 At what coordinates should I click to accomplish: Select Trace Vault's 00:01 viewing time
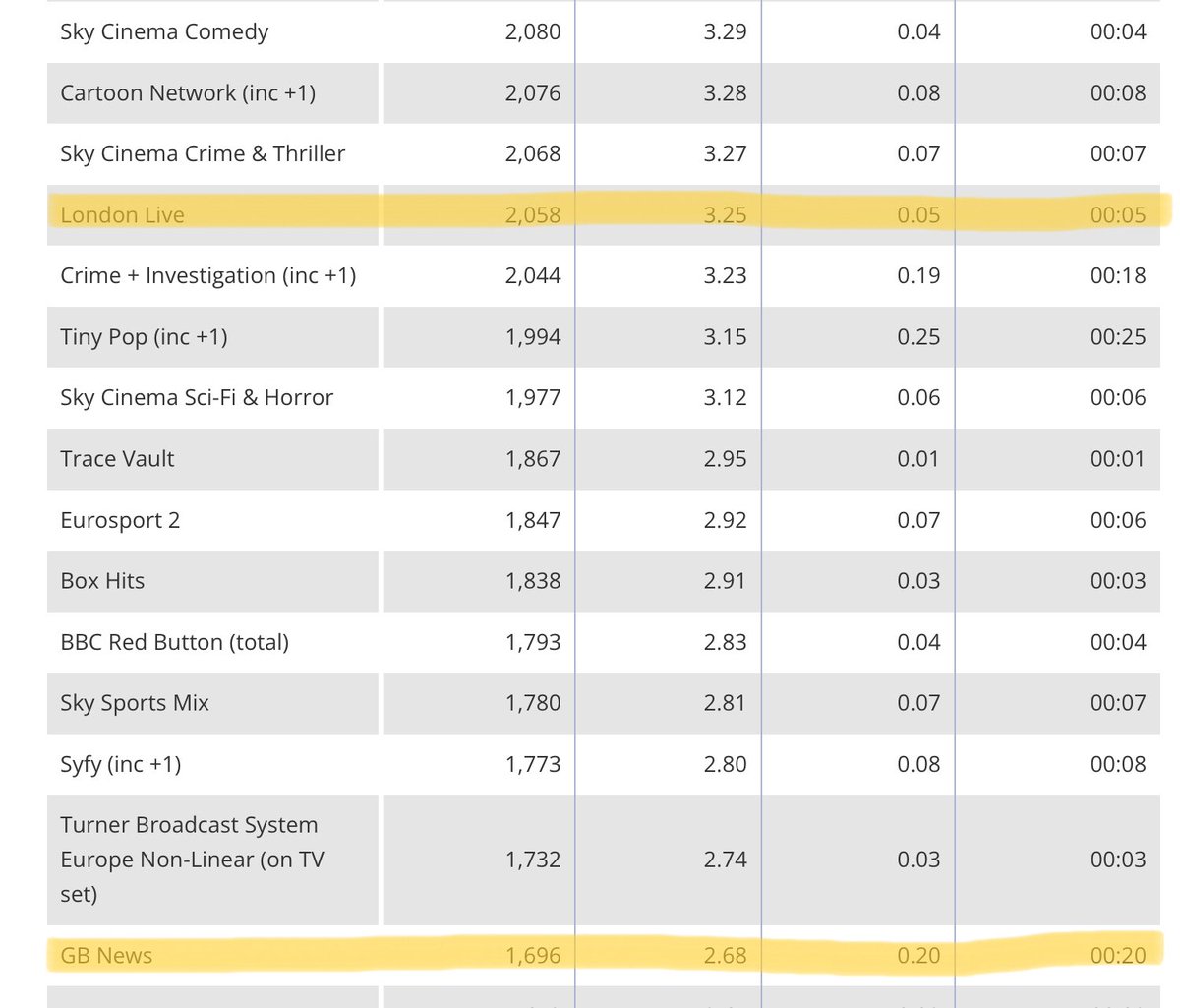click(1118, 459)
